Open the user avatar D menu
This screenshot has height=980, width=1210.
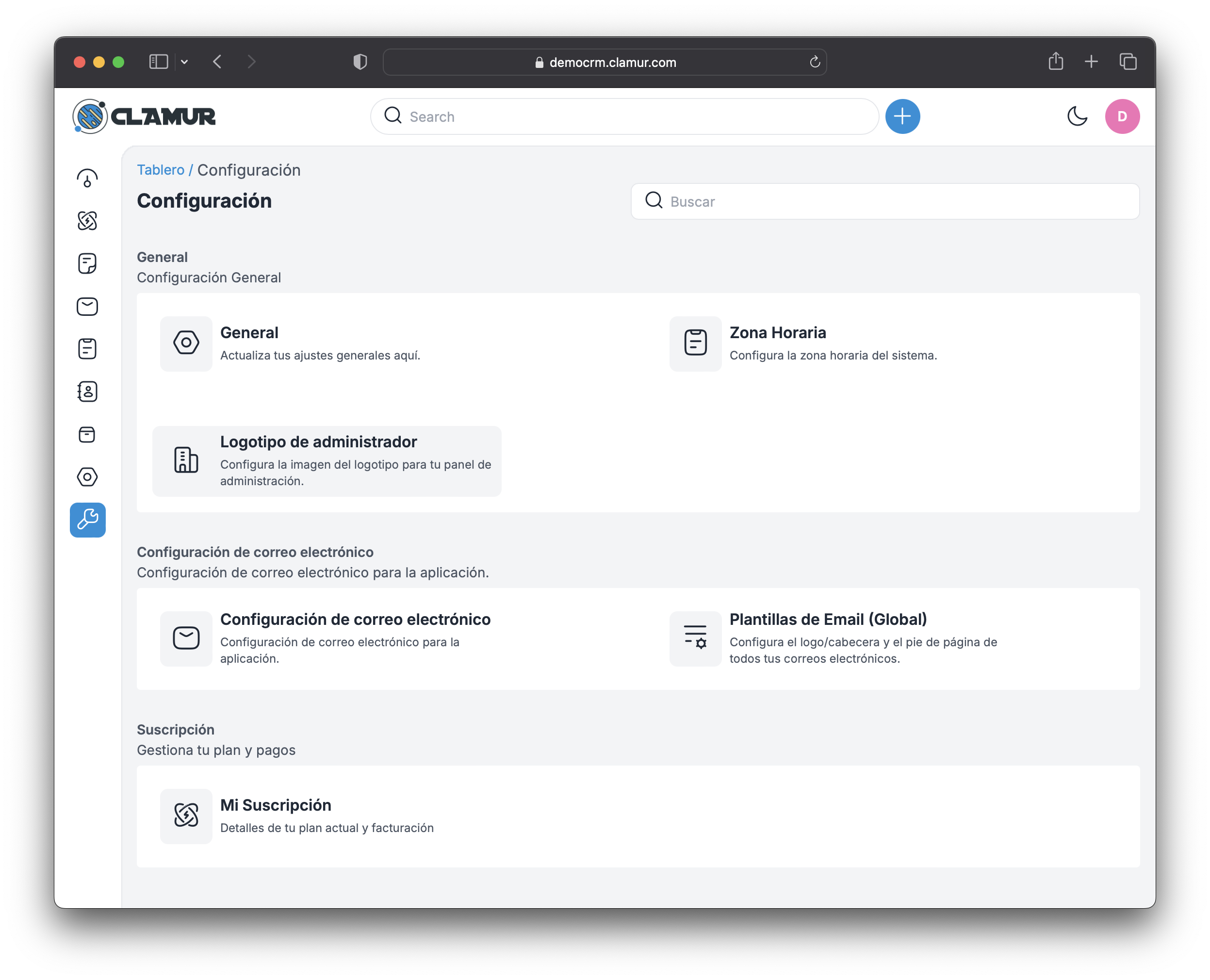[x=1122, y=117]
